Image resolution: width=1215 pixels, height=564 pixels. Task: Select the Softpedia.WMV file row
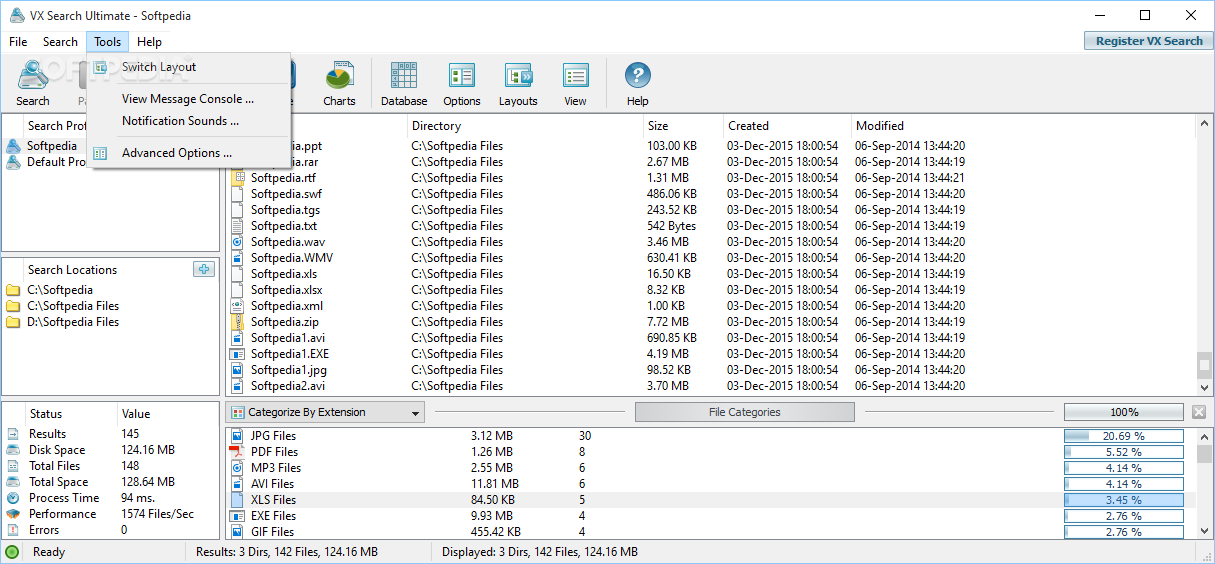pyautogui.click(x=712, y=258)
